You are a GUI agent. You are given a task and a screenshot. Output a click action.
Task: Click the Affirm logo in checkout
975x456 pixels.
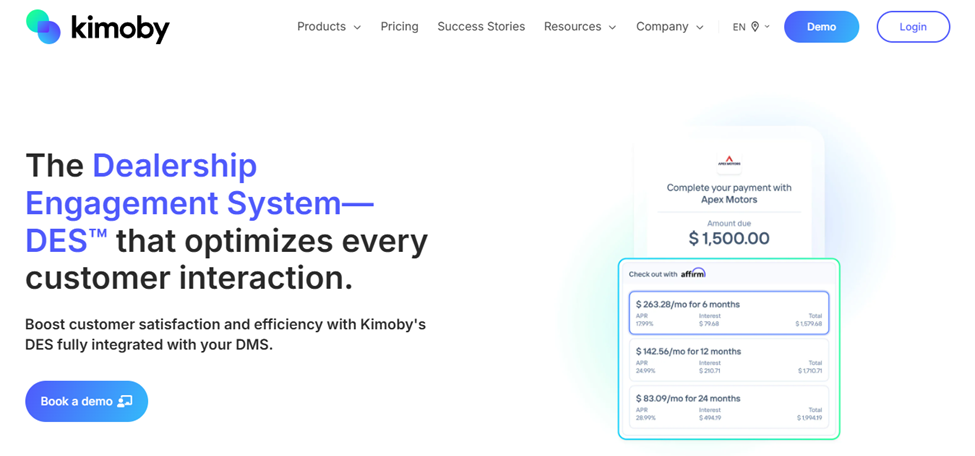coord(693,273)
